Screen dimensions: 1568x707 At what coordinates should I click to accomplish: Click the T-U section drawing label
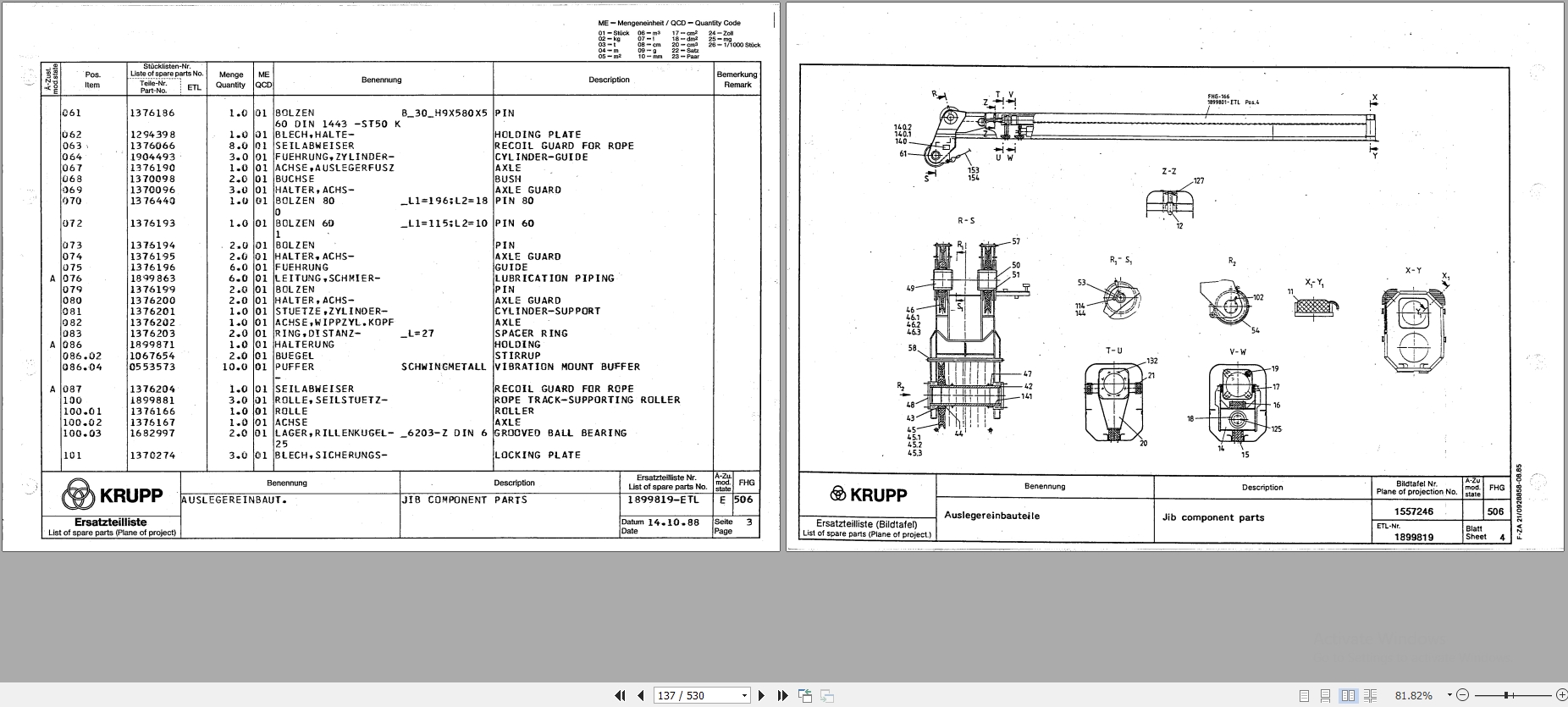point(1113,351)
